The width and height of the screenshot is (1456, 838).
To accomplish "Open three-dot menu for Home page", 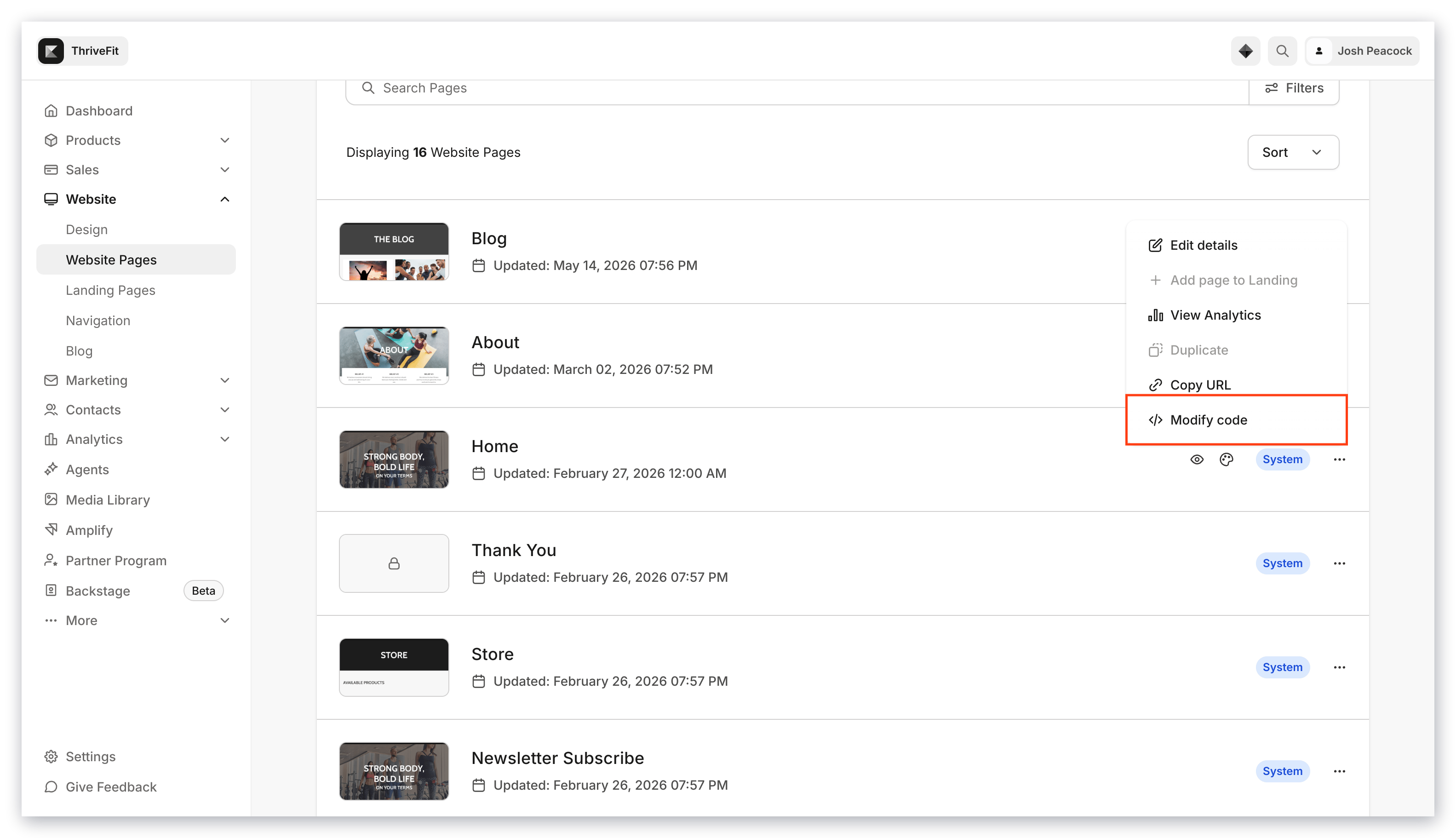I will (1339, 459).
